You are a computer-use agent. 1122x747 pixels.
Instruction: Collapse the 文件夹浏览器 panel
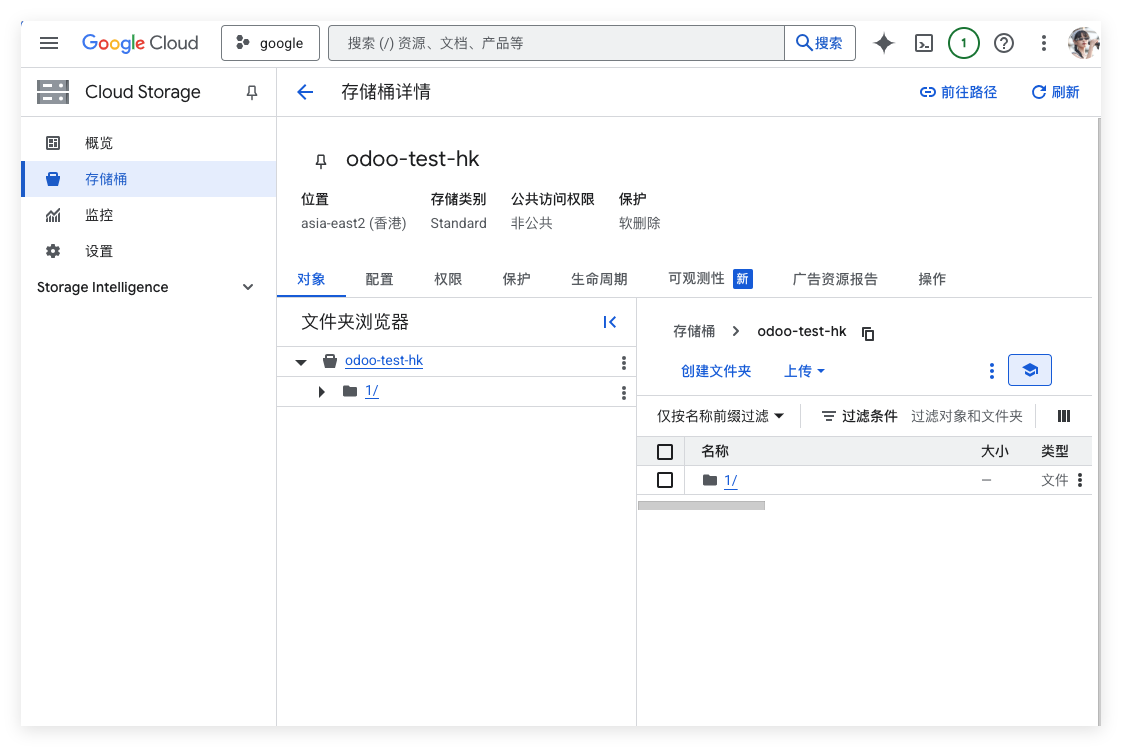(x=610, y=322)
